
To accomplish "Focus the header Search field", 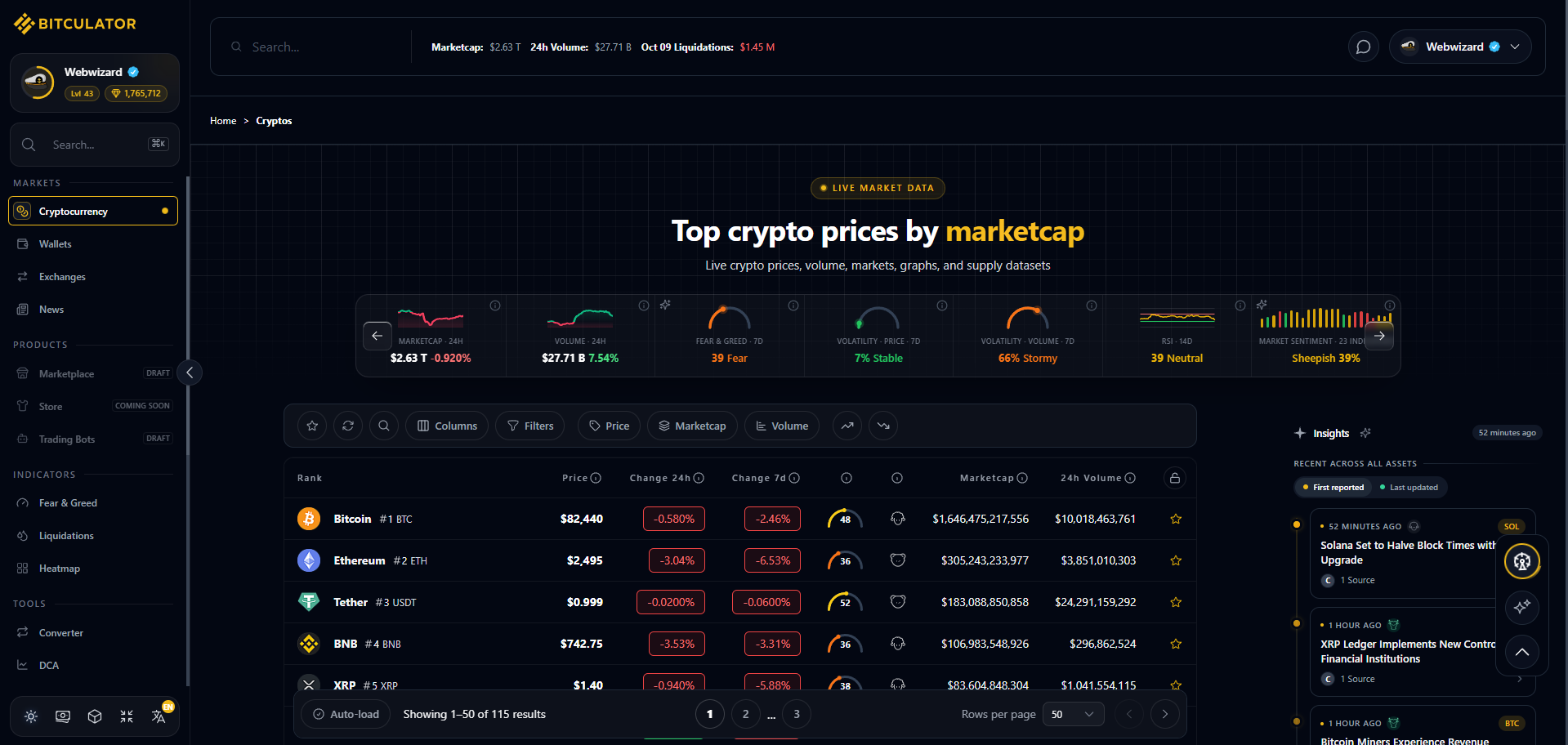I will click(x=323, y=47).
